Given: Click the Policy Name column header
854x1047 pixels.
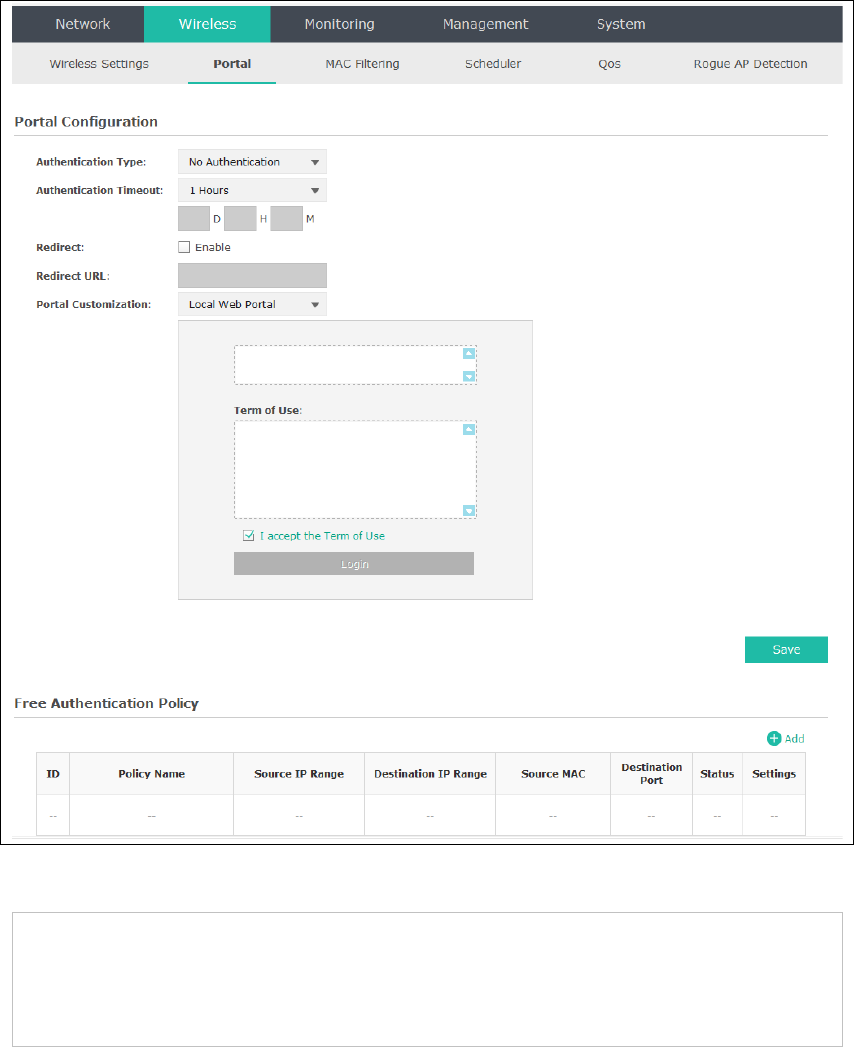Looking at the screenshot, I should tap(152, 774).
